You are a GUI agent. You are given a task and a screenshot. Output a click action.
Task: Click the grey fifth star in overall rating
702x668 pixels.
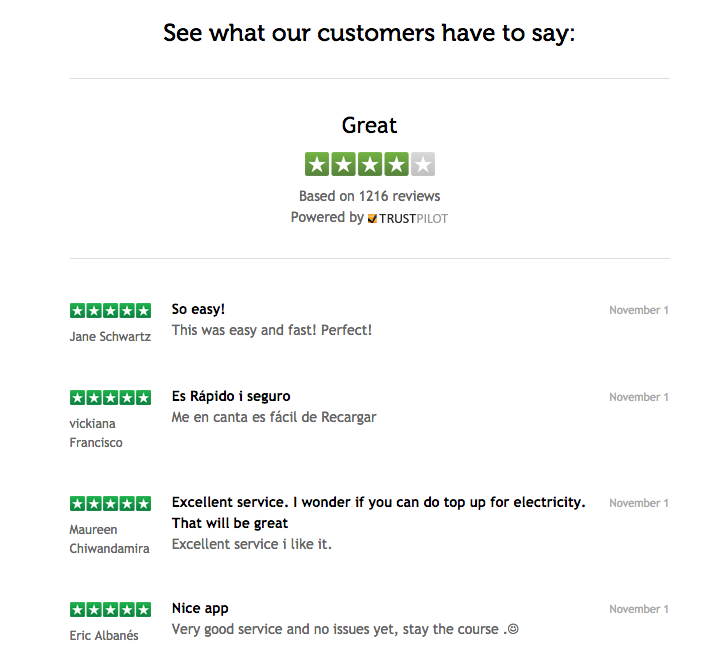[423, 164]
